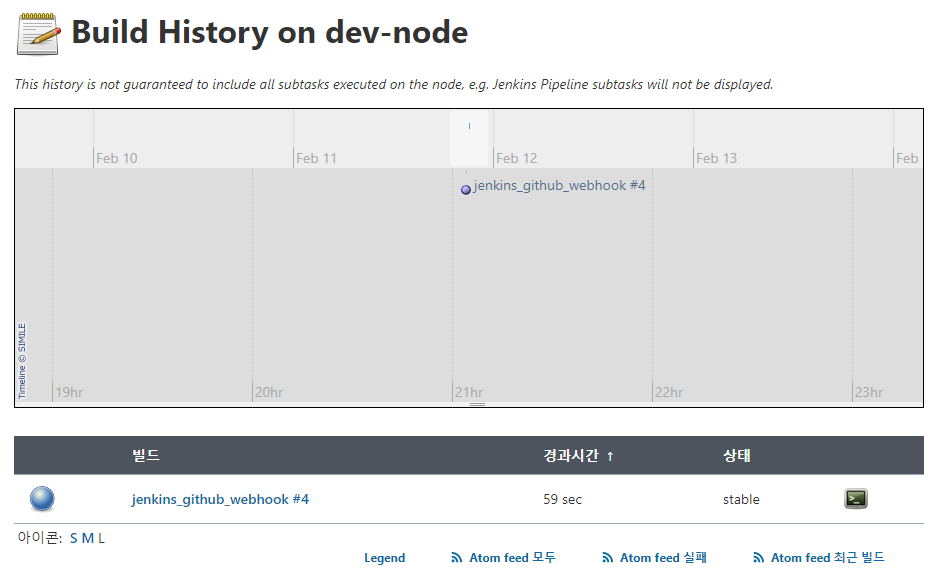The image size is (930, 578).
Task: Click RSS icon beside Atom feed 모두
Action: (457, 558)
